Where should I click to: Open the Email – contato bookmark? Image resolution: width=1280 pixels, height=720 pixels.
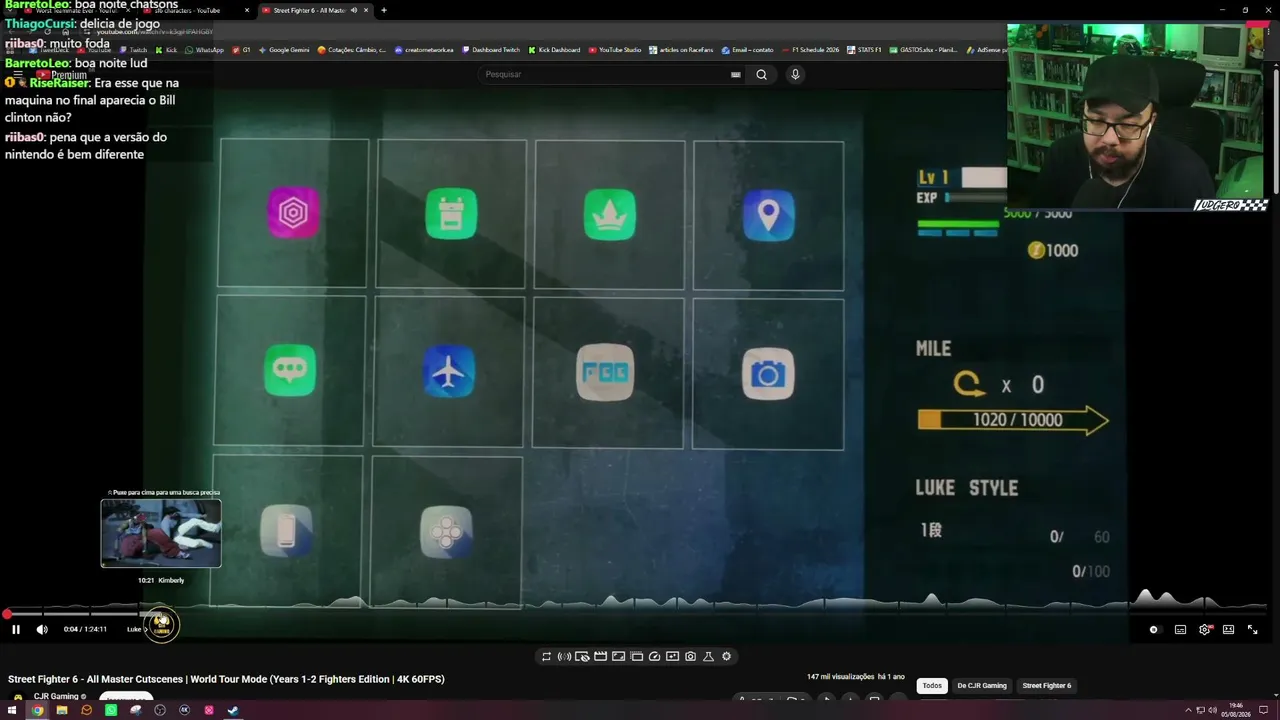[747, 49]
